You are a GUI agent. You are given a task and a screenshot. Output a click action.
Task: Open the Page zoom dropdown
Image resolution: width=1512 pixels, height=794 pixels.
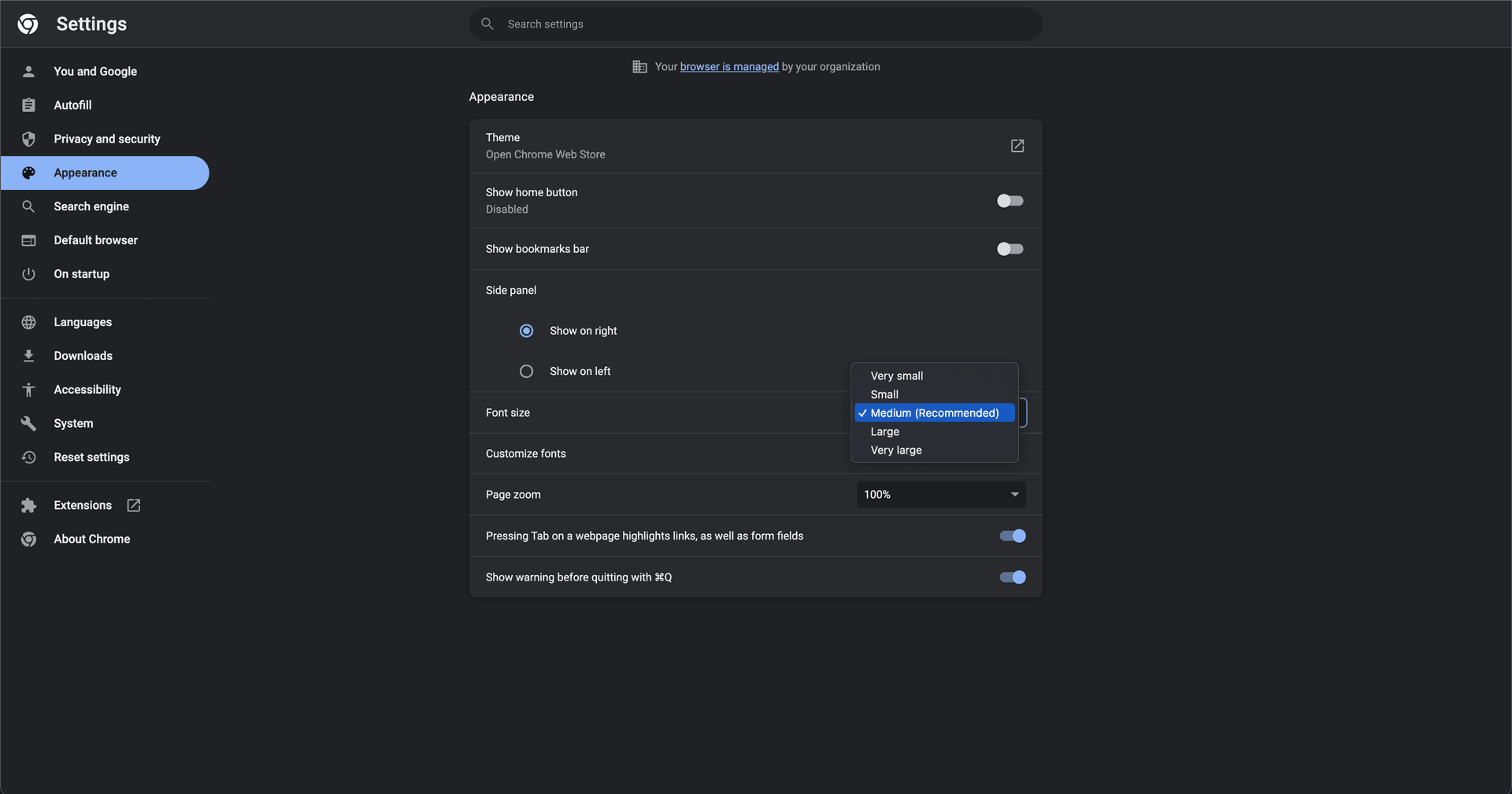pyautogui.click(x=940, y=495)
